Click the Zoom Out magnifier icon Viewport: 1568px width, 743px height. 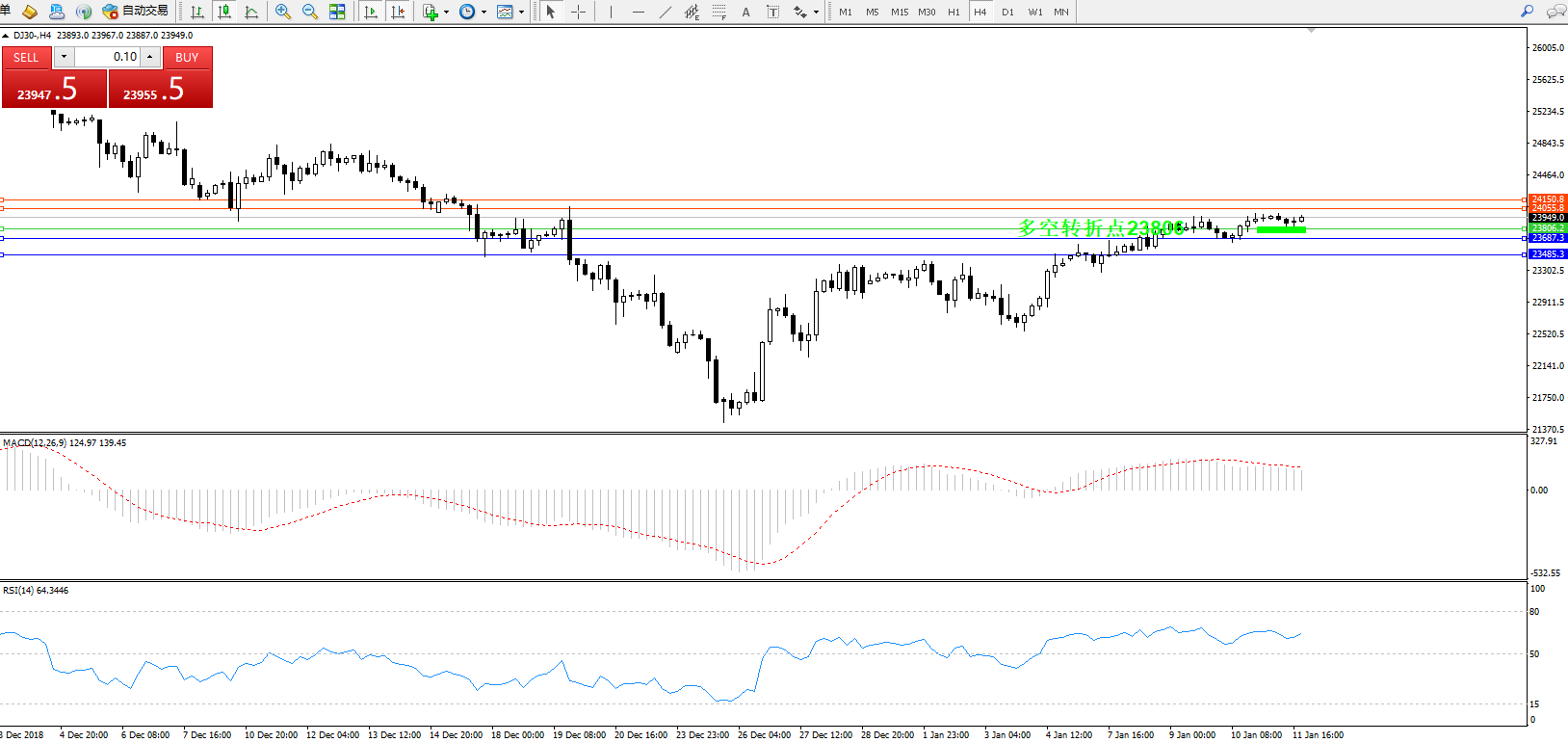point(309,12)
